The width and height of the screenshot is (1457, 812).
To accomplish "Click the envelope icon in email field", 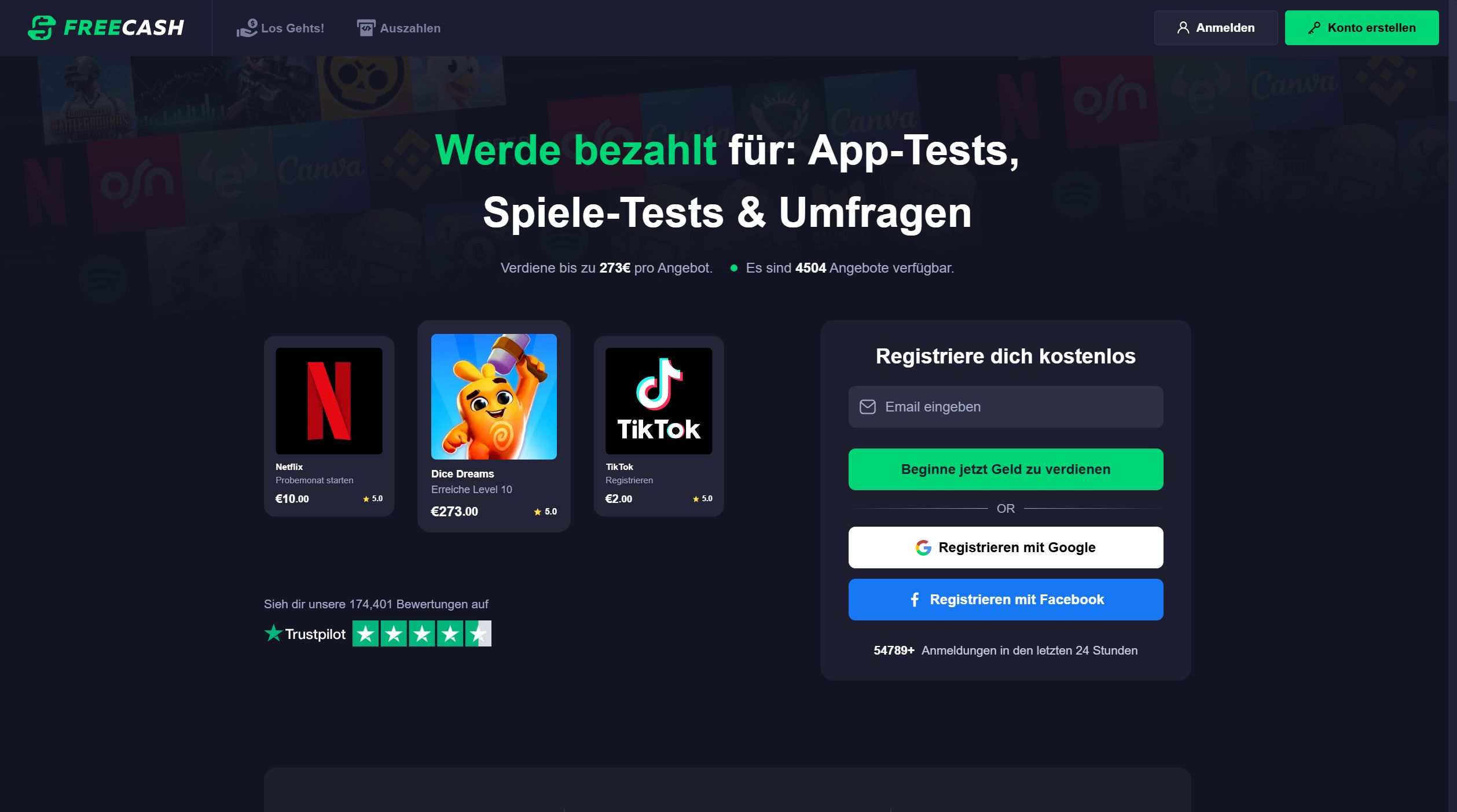I will pos(867,407).
